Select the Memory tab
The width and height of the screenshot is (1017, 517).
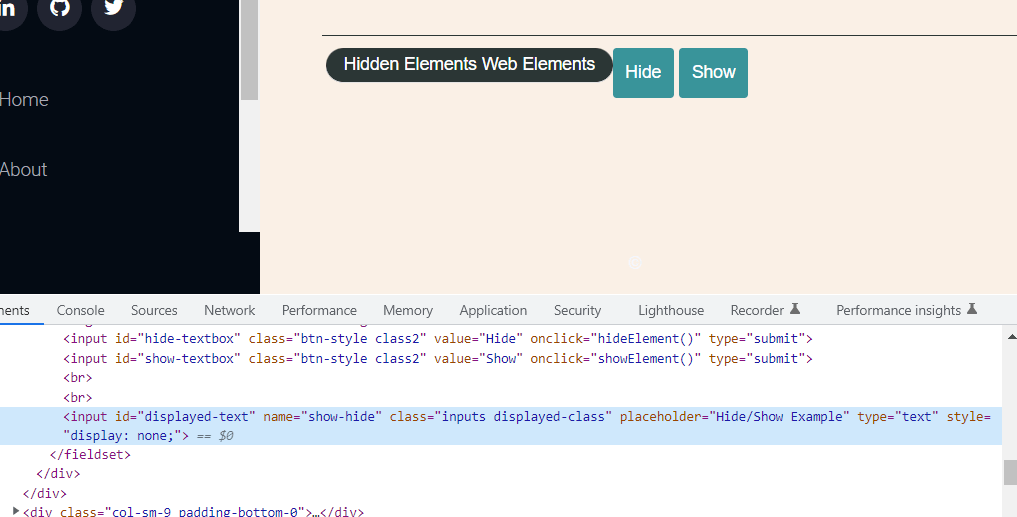[x=408, y=310]
